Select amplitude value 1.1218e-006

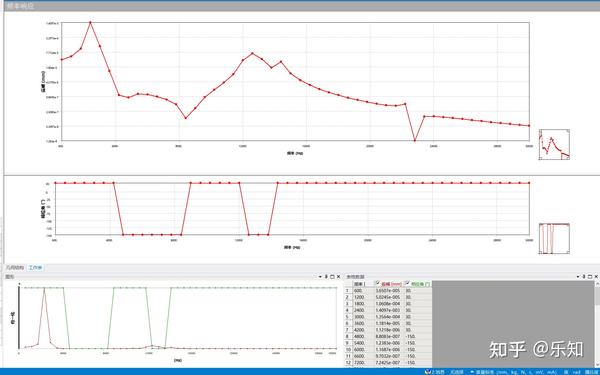click(x=389, y=330)
